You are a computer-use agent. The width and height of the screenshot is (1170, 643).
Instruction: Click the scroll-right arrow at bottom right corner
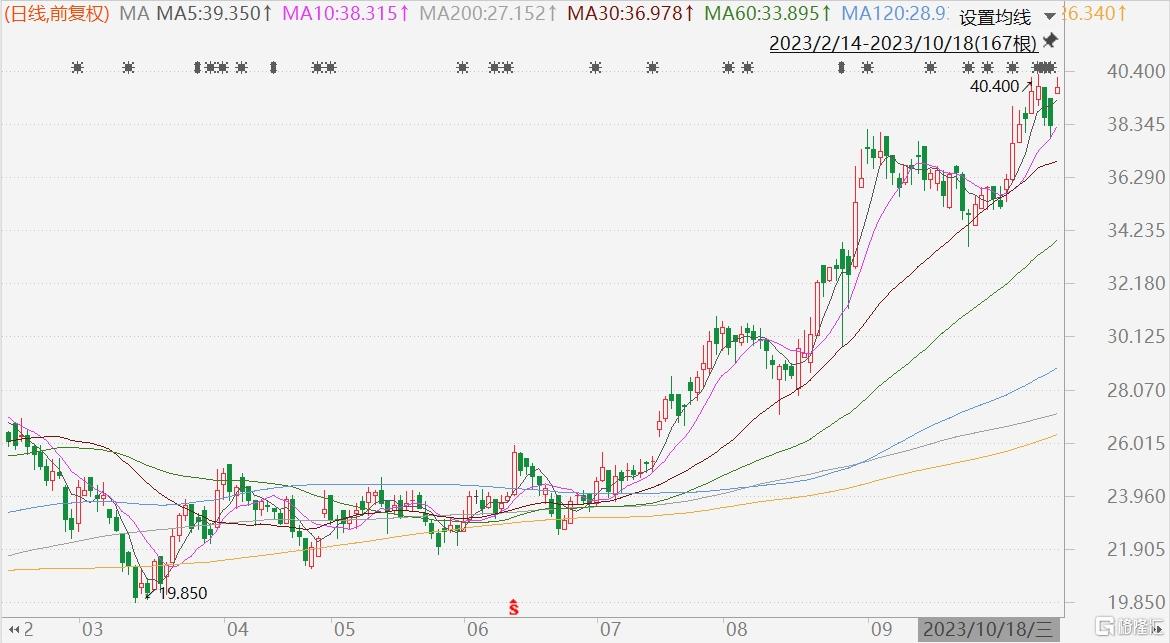pos(1157,631)
